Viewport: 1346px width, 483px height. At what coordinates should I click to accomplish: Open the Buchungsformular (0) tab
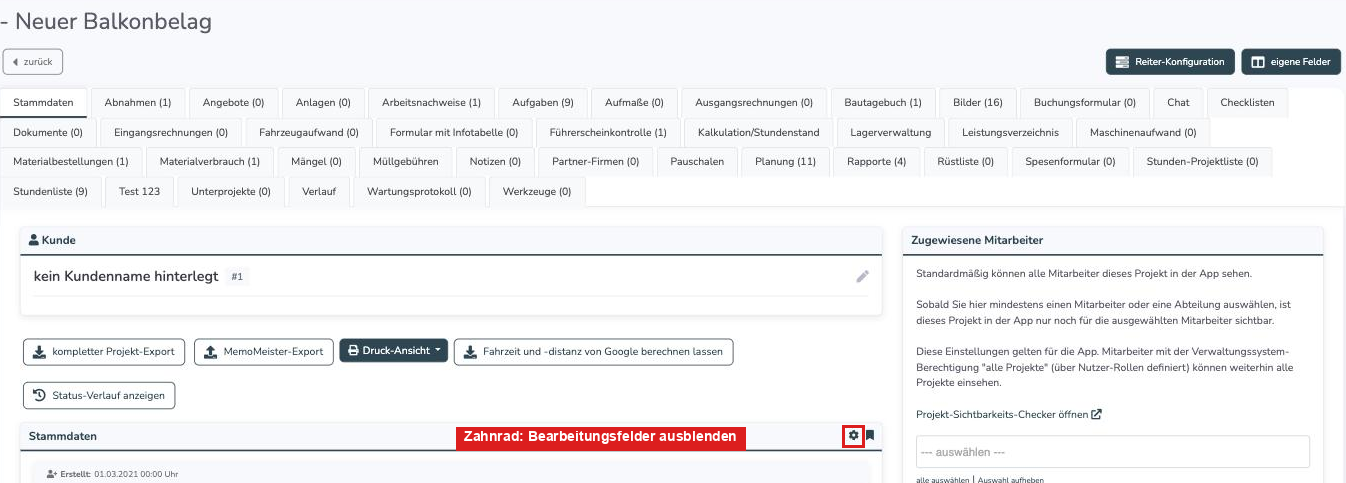pos(1085,102)
